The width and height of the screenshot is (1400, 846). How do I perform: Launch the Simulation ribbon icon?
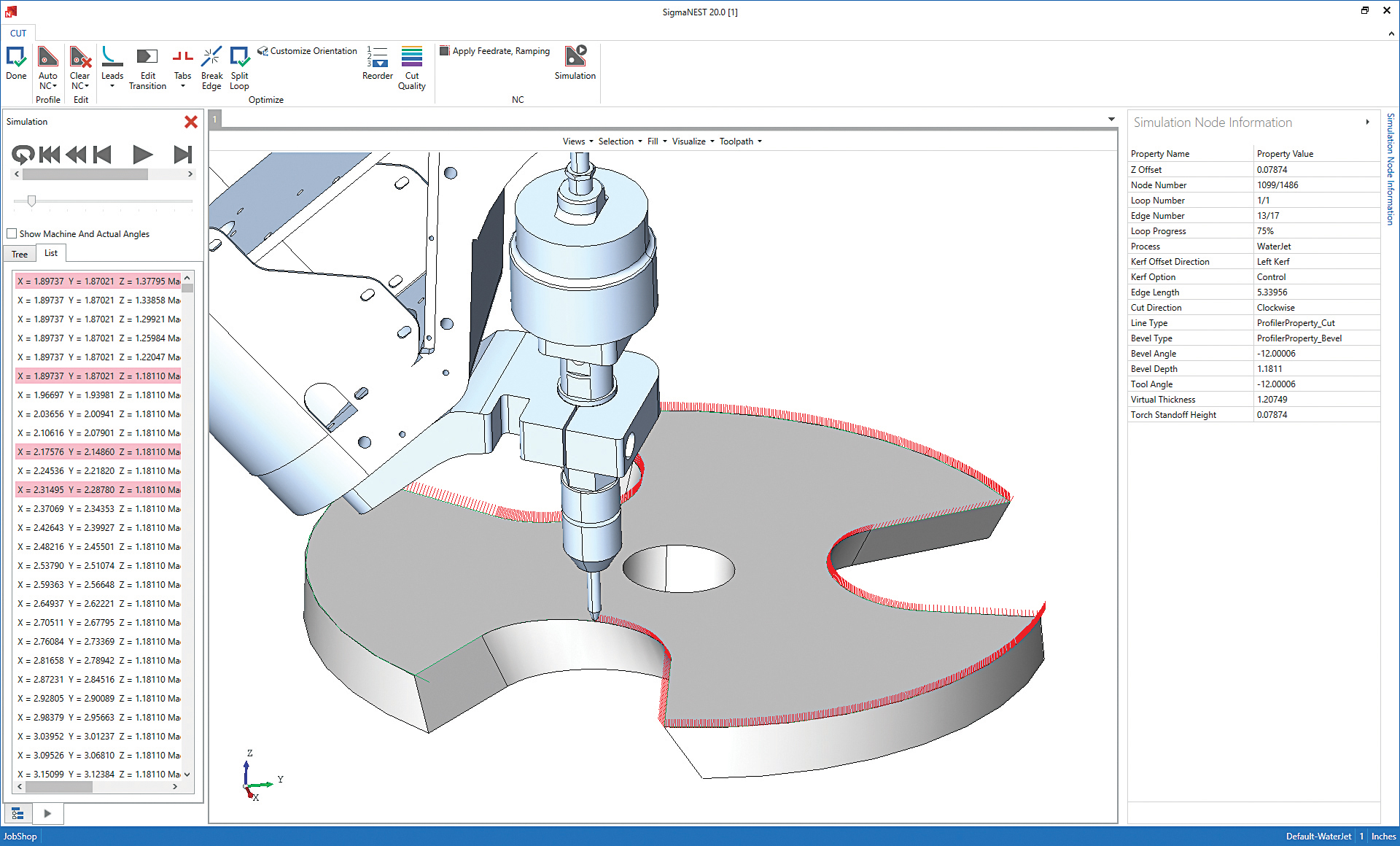tap(575, 58)
